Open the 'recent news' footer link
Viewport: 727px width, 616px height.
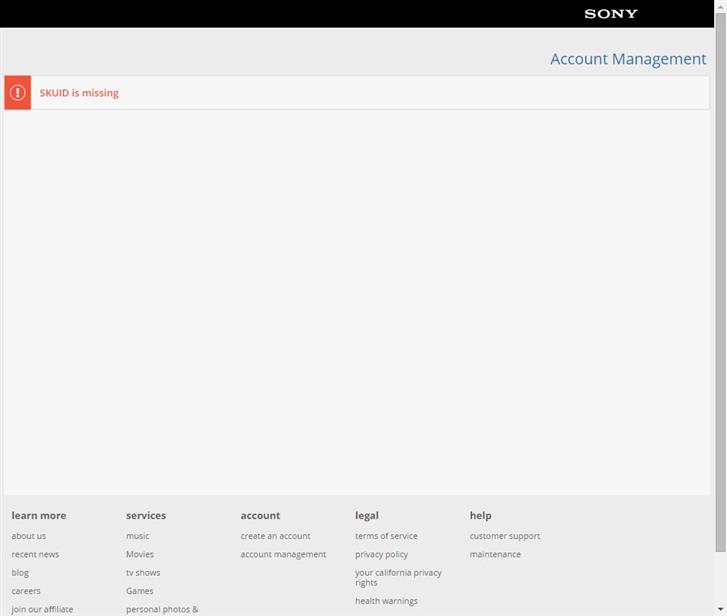35,554
